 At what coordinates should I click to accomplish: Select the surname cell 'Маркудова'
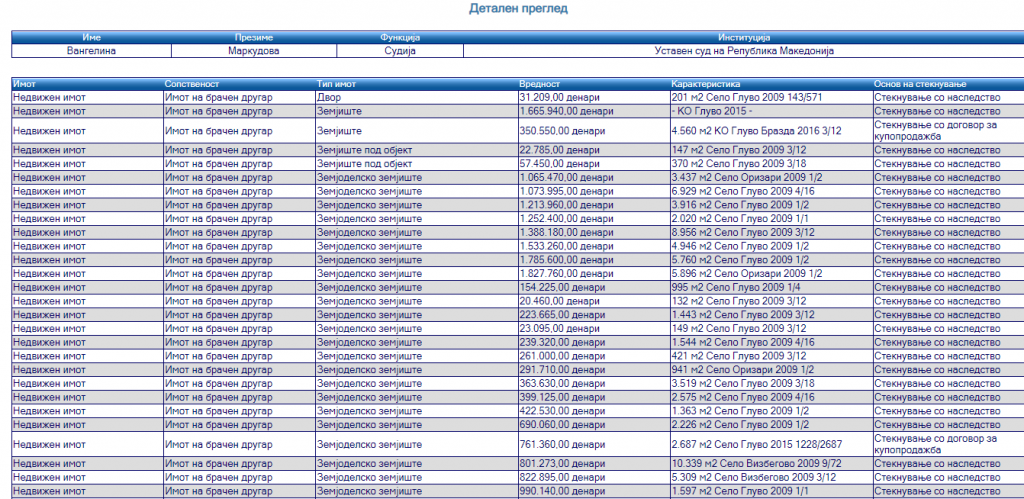point(253,50)
